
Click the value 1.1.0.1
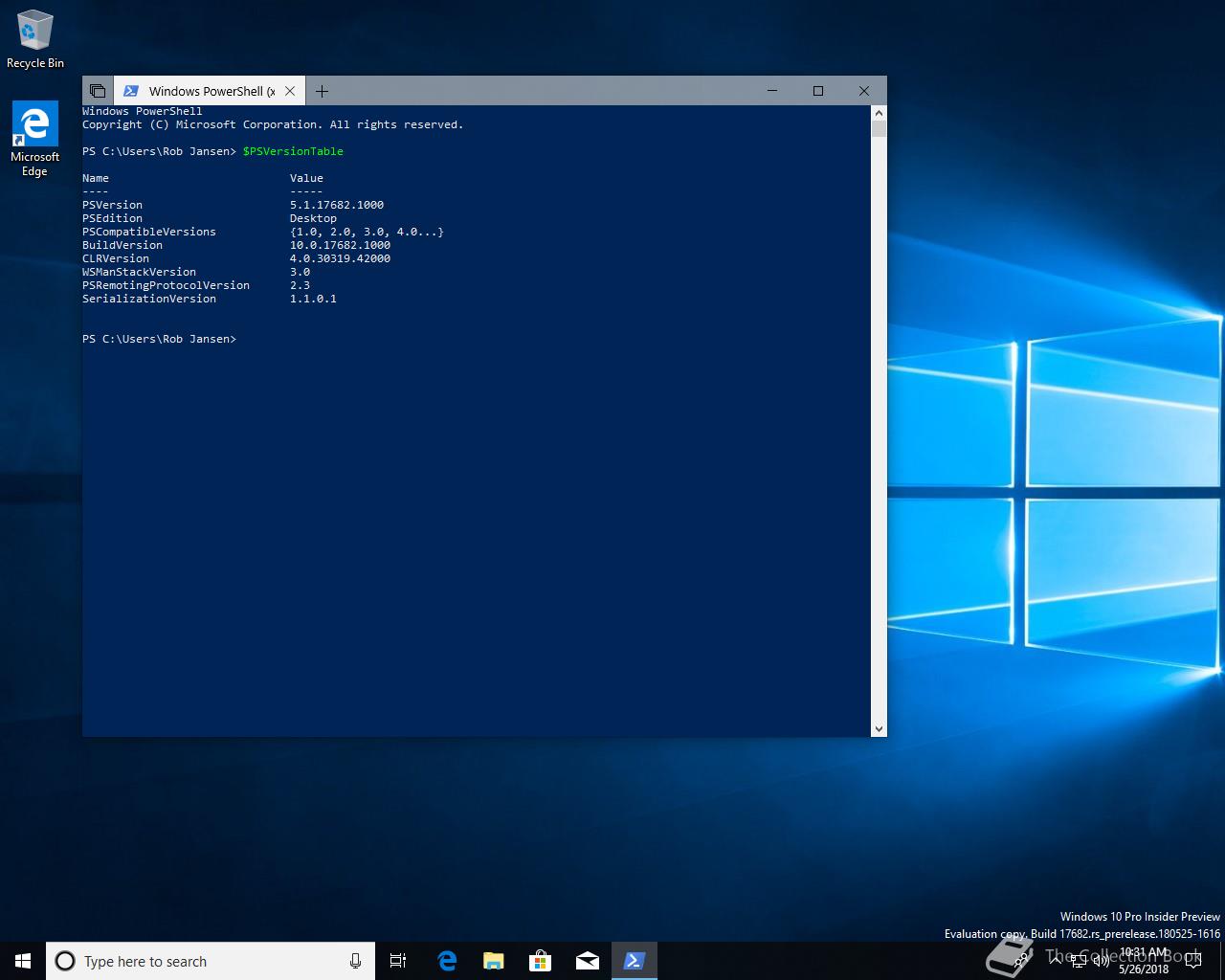[313, 299]
